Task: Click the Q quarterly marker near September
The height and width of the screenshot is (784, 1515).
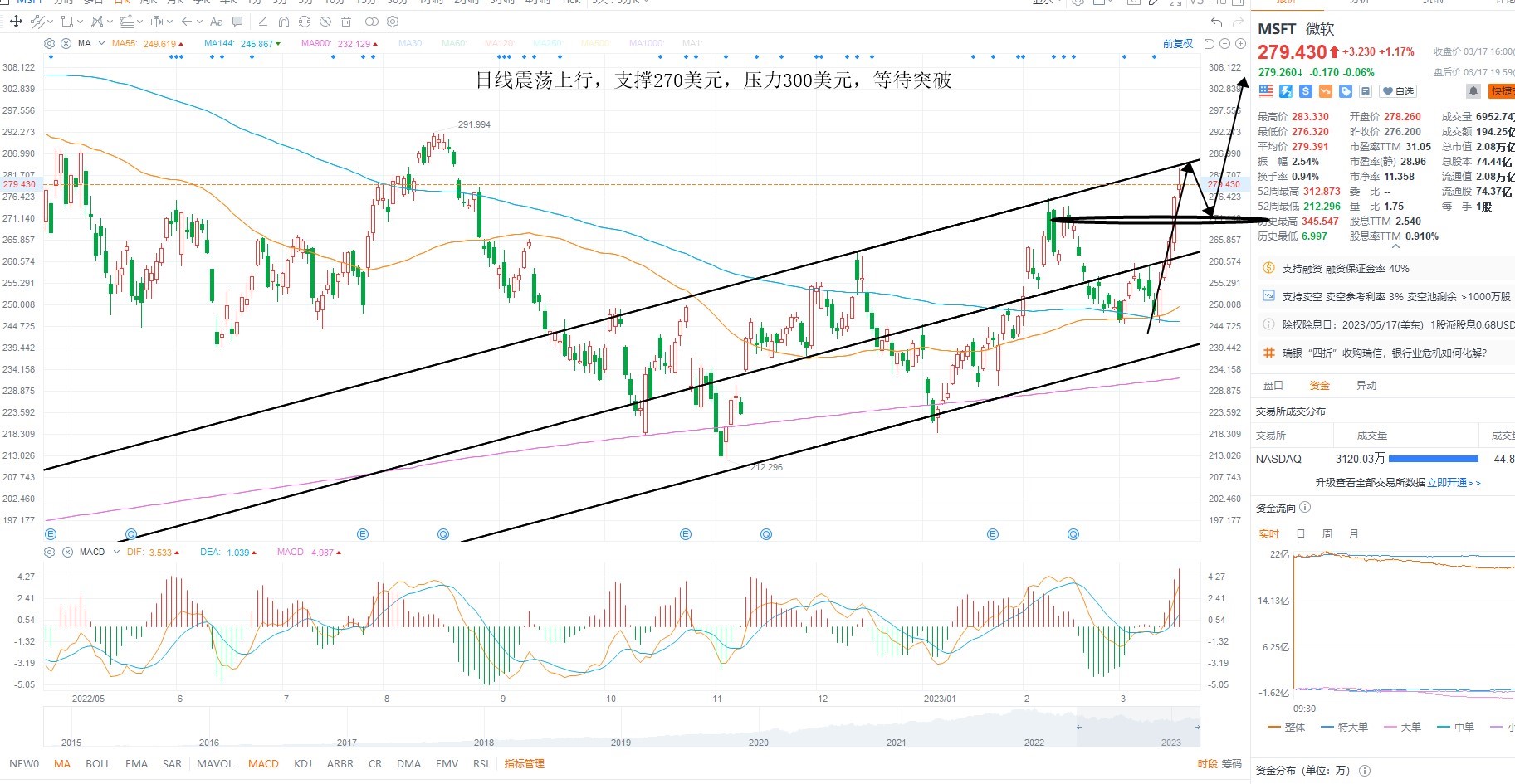Action: click(443, 534)
